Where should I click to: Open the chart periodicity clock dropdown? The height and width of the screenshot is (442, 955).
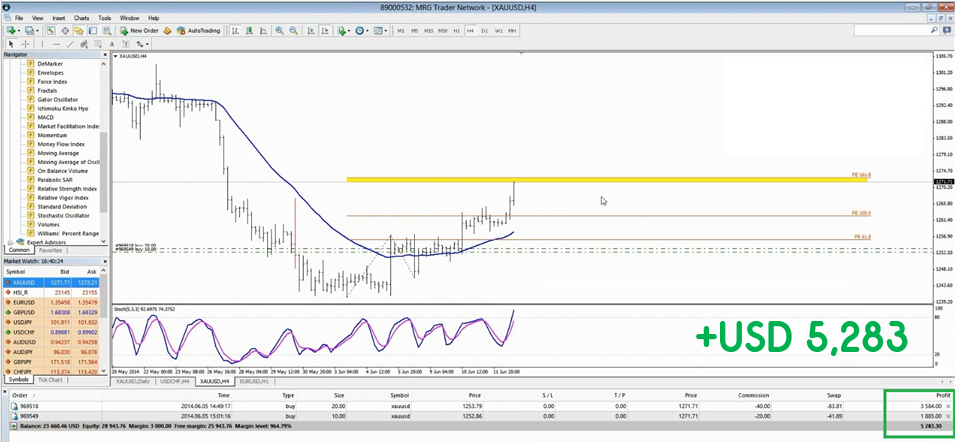(x=363, y=31)
